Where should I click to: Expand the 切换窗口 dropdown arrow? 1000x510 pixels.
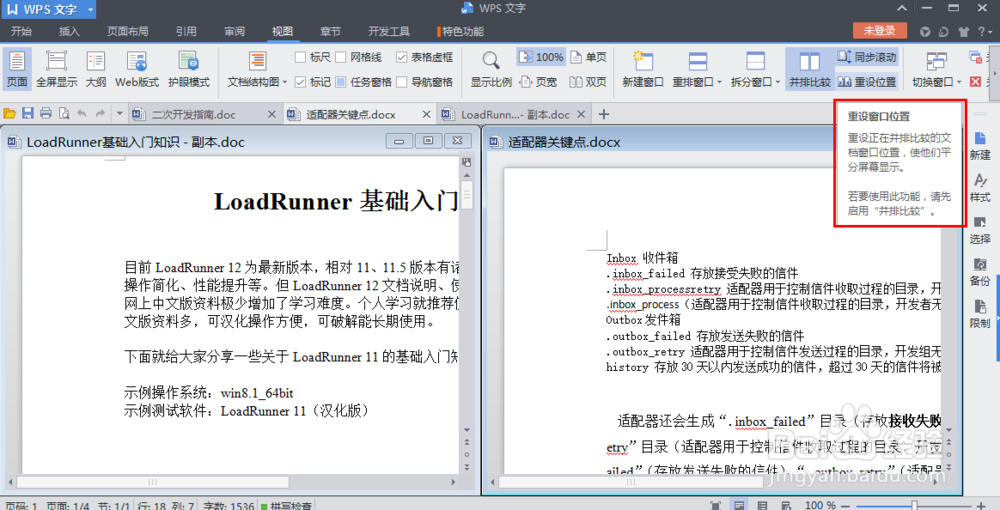coord(959,82)
